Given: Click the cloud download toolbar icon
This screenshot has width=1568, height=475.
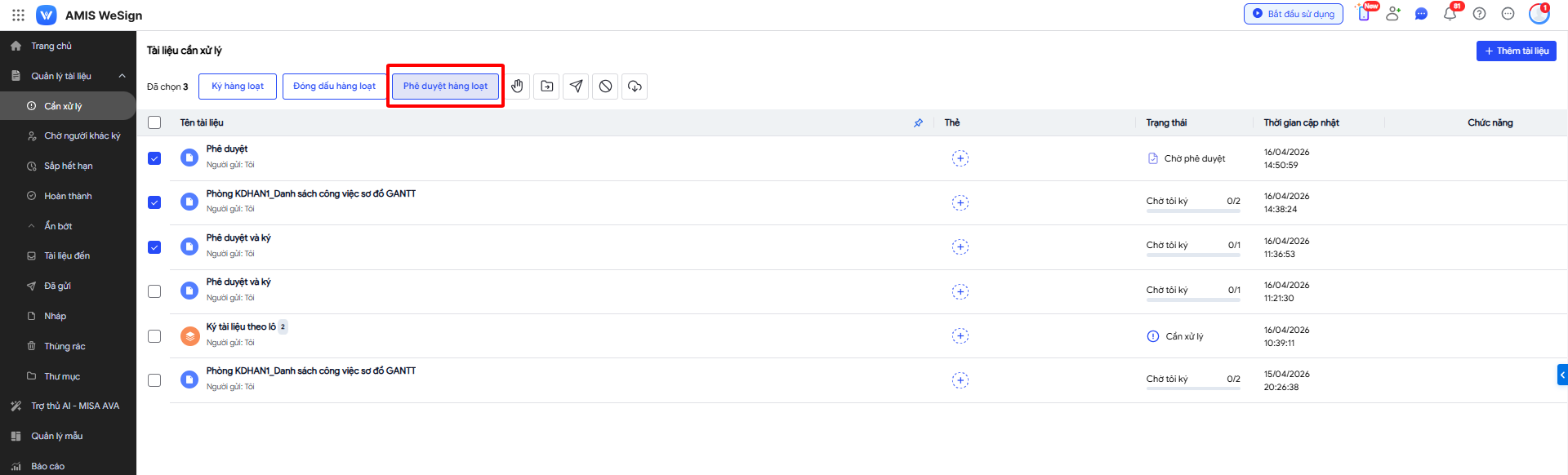Looking at the screenshot, I should [x=635, y=87].
